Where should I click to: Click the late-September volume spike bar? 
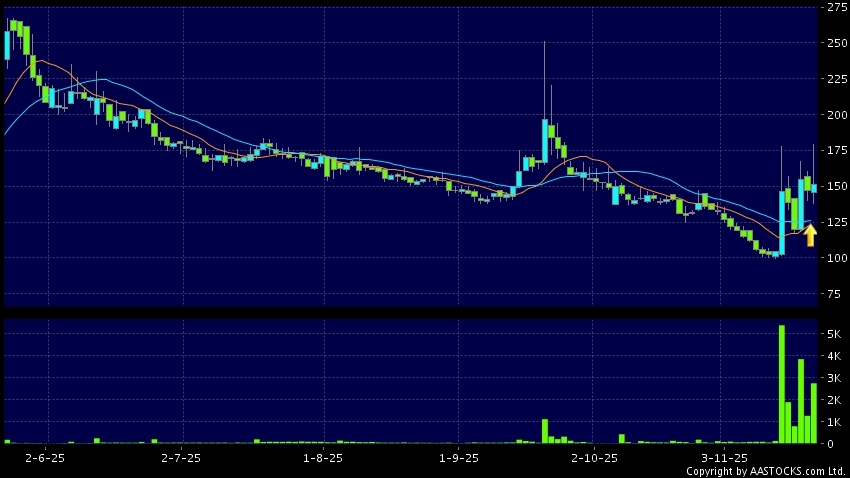pos(545,431)
